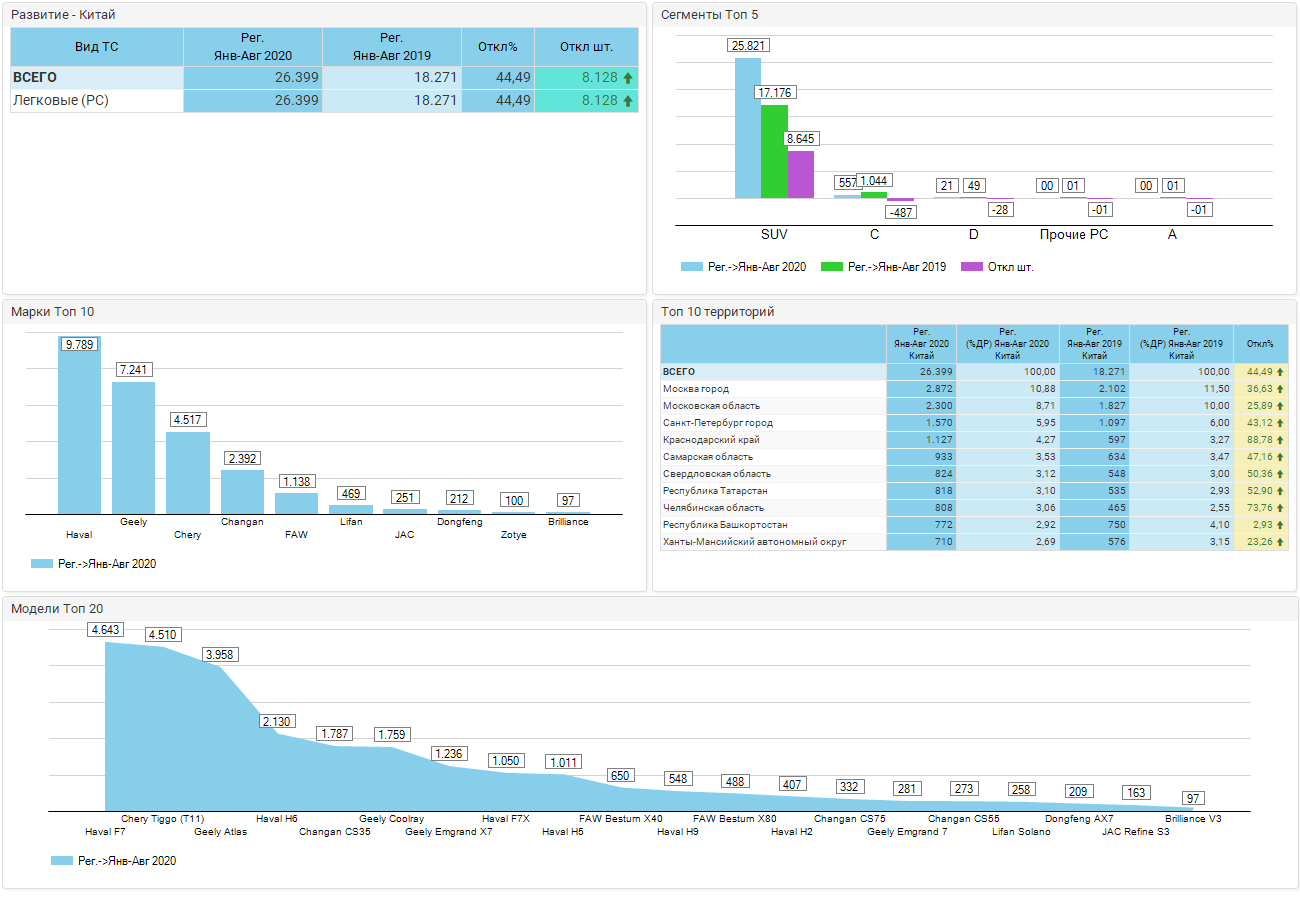Click the Модели Топ 20 panel title
This screenshot has height=919, width=1300.
click(57, 608)
